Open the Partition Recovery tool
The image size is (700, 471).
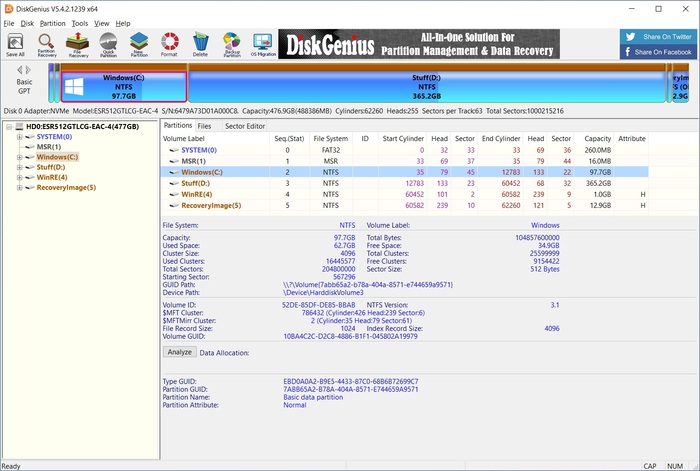(46, 45)
